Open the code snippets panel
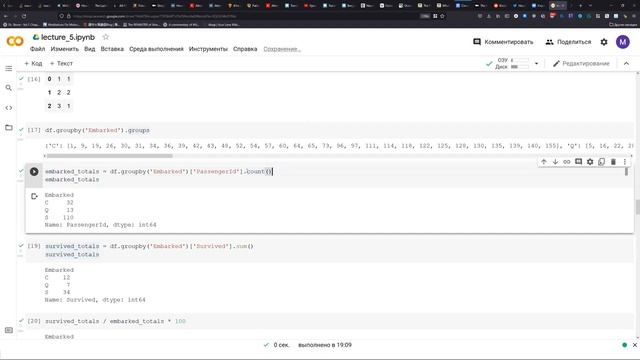The width and height of the screenshot is (640, 360). pos(9,108)
